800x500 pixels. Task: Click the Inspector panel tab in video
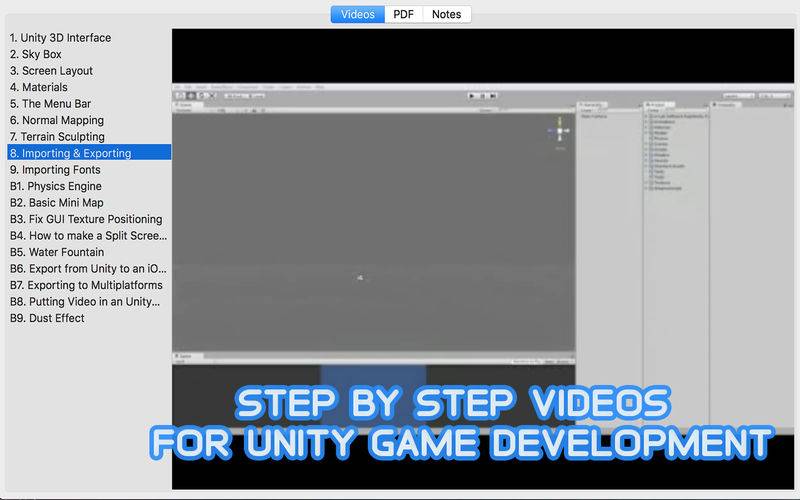(727, 105)
